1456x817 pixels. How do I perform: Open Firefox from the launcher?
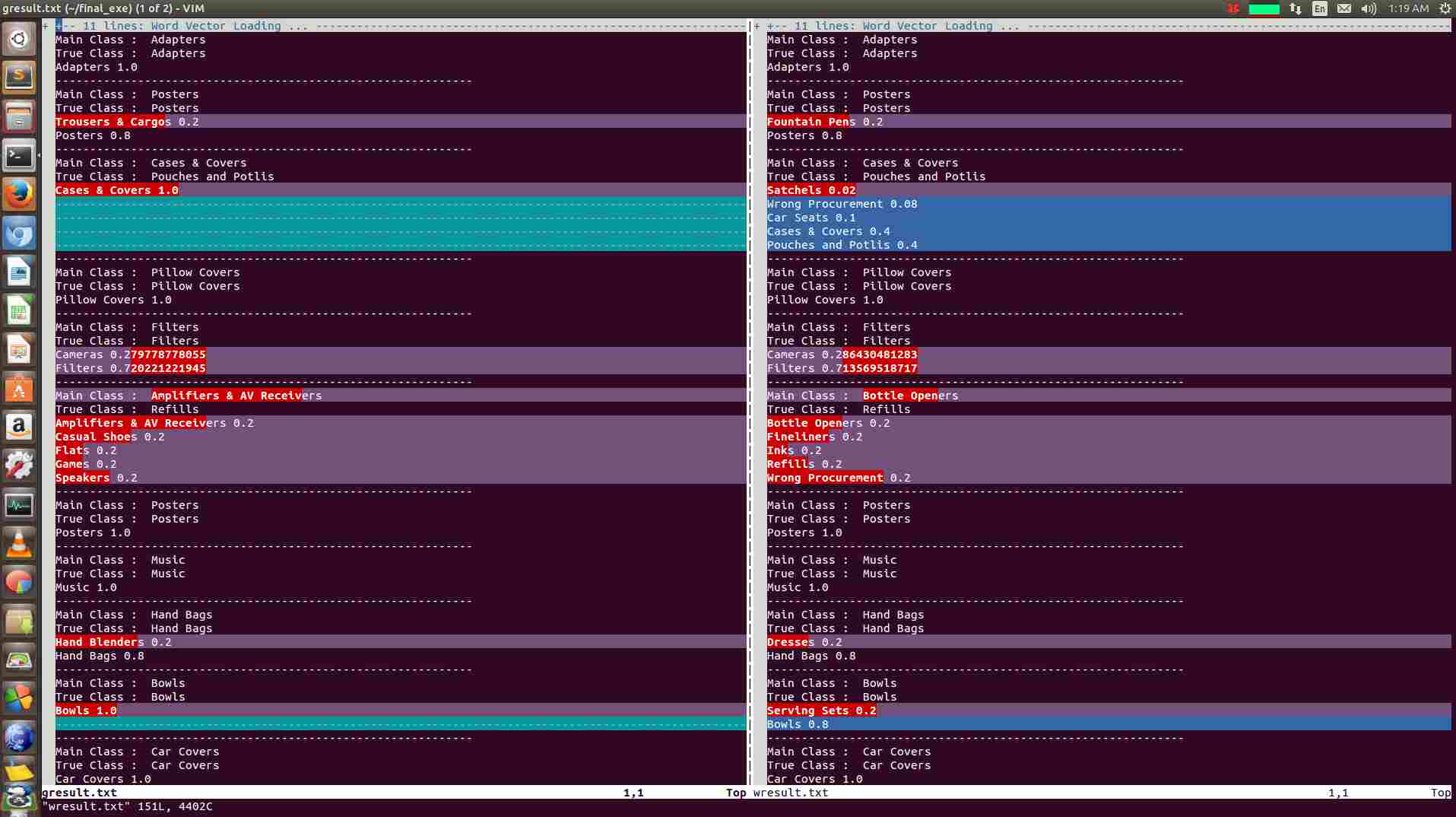coord(19,195)
